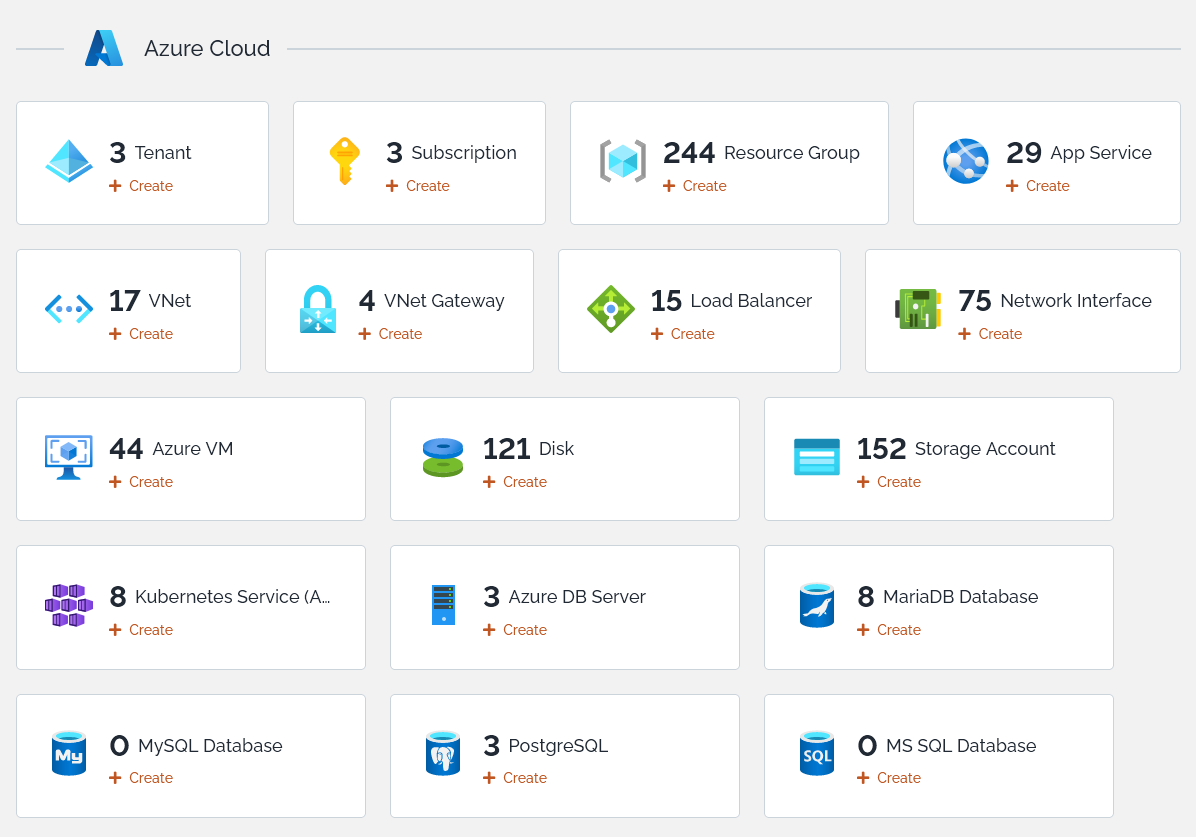Open the 152 Storage Account label
Image resolution: width=1196 pixels, height=837 pixels.
coord(956,449)
